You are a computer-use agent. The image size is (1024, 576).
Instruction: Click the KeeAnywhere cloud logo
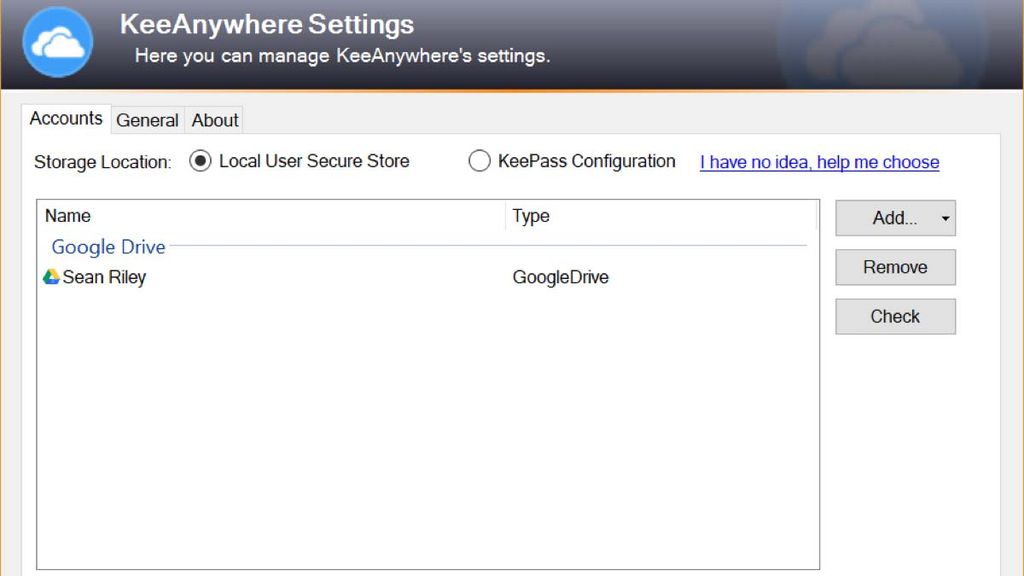pyautogui.click(x=57, y=42)
